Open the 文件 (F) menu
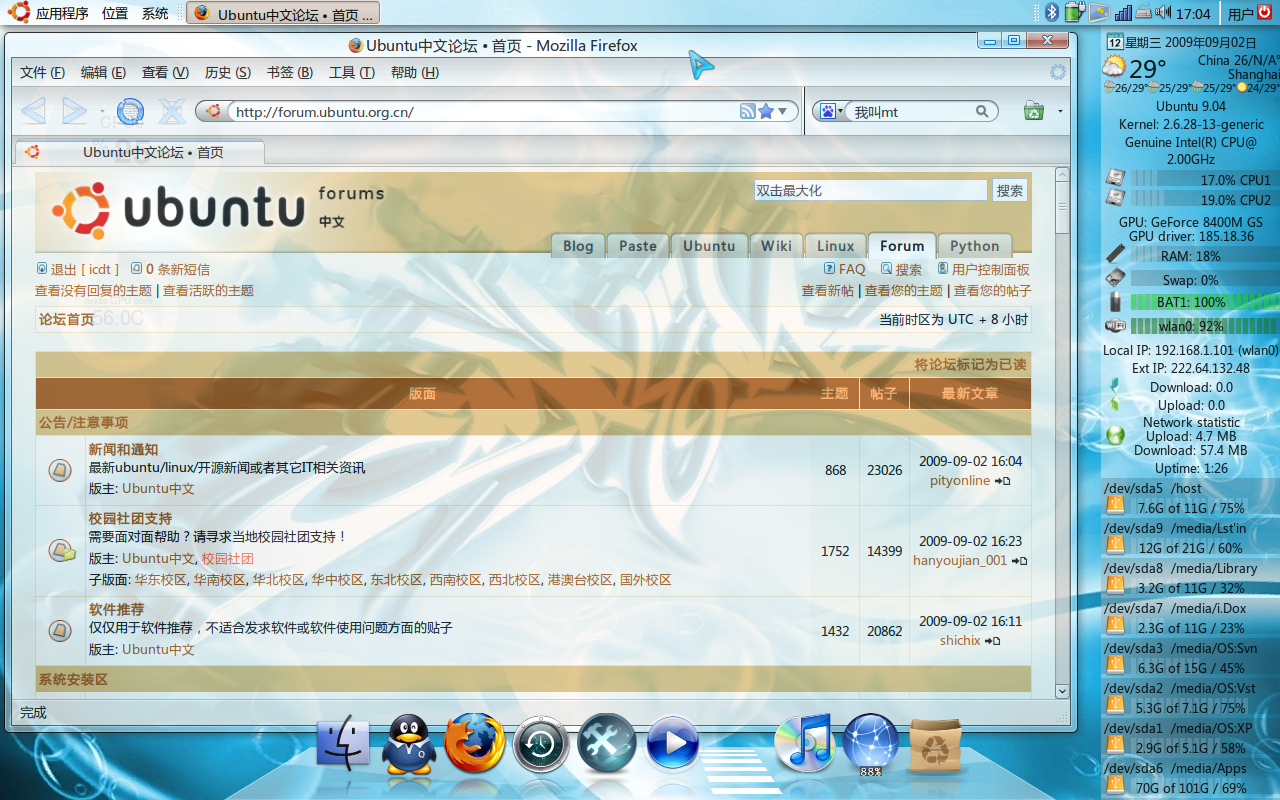This screenshot has width=1280, height=800. coord(42,72)
